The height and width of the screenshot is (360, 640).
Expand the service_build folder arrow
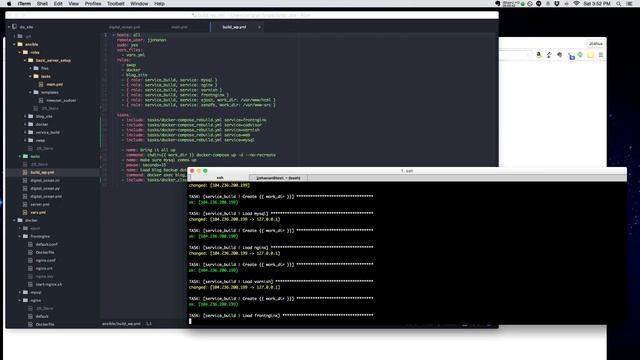pos(25,132)
